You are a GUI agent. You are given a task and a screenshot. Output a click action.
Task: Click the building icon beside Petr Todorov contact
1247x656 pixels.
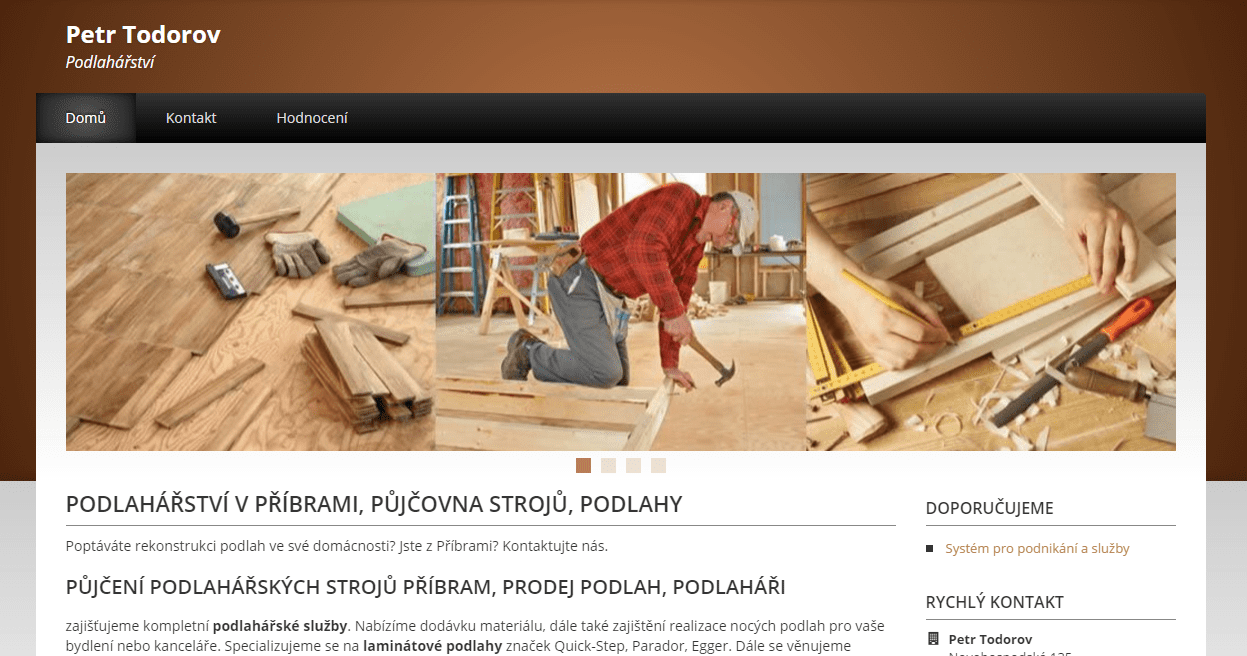(x=933, y=639)
